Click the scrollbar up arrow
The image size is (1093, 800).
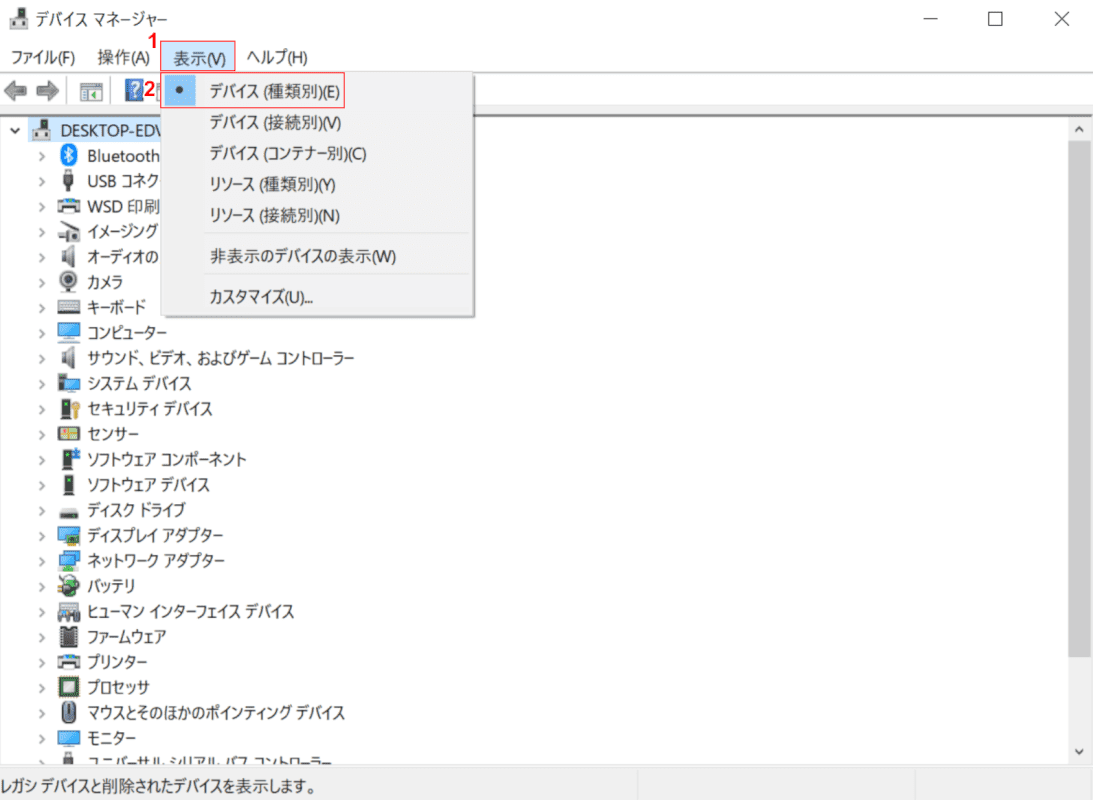(x=1079, y=130)
